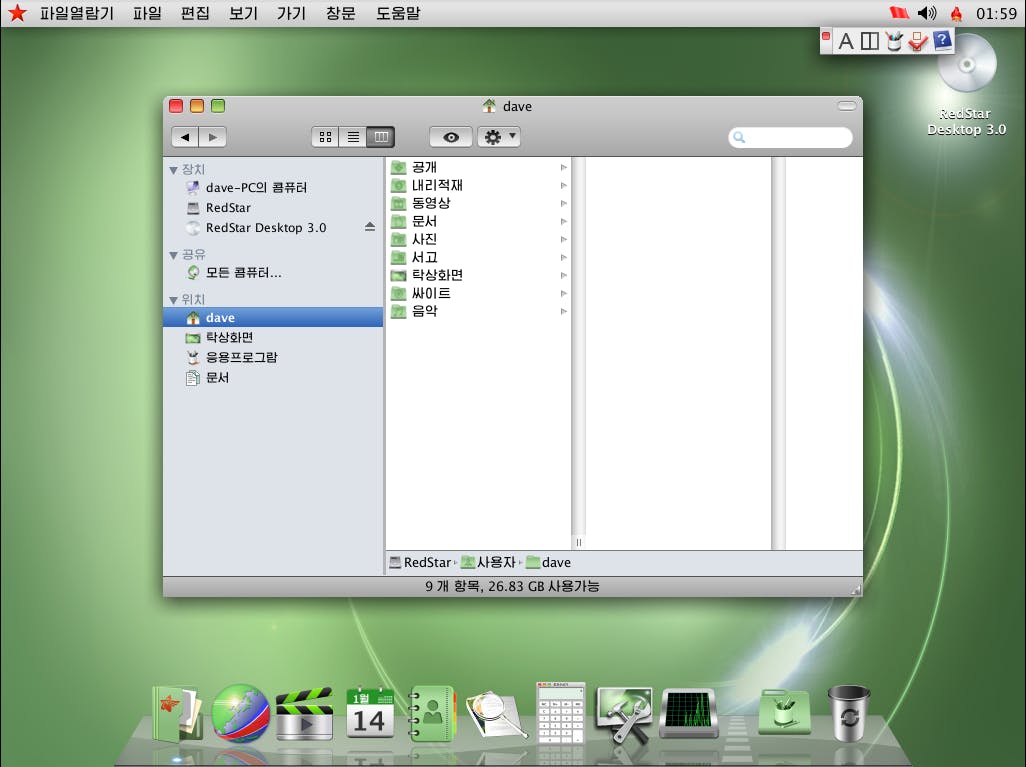Click the volume speaker icon

click(x=927, y=12)
